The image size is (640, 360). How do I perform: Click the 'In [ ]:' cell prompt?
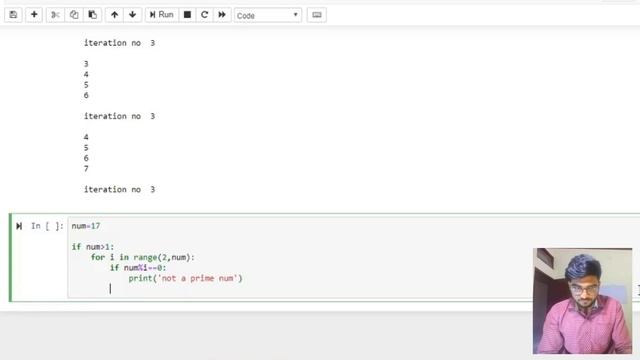point(47,226)
